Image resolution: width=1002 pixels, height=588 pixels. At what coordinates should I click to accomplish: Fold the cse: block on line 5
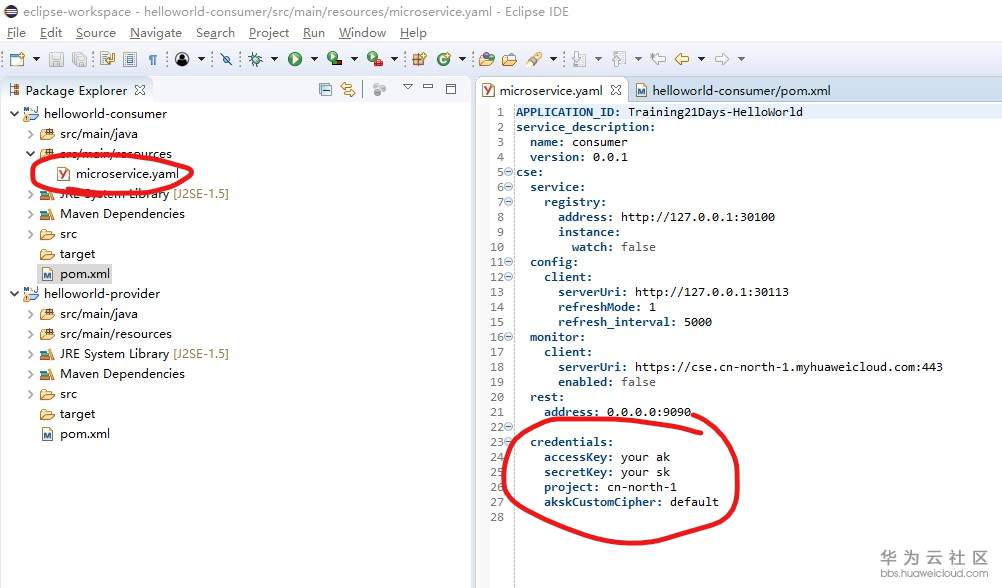508,171
